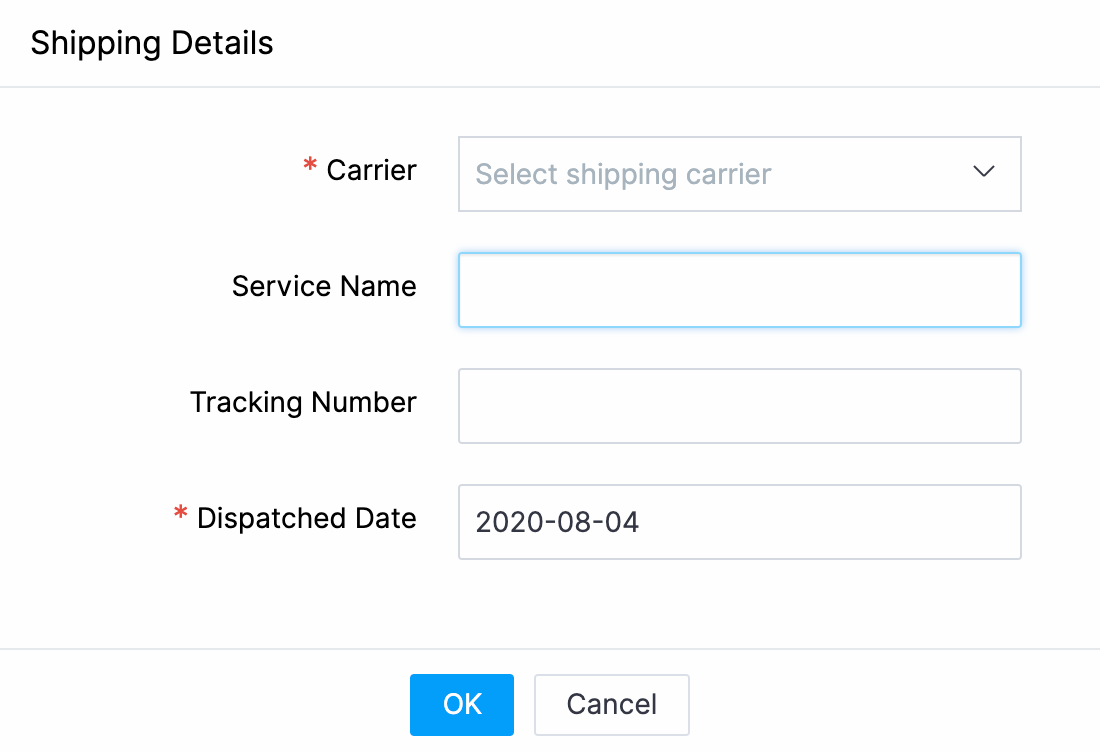Cancel the Shipping Details dialog
Screen dimensions: 1100x752
611,704
